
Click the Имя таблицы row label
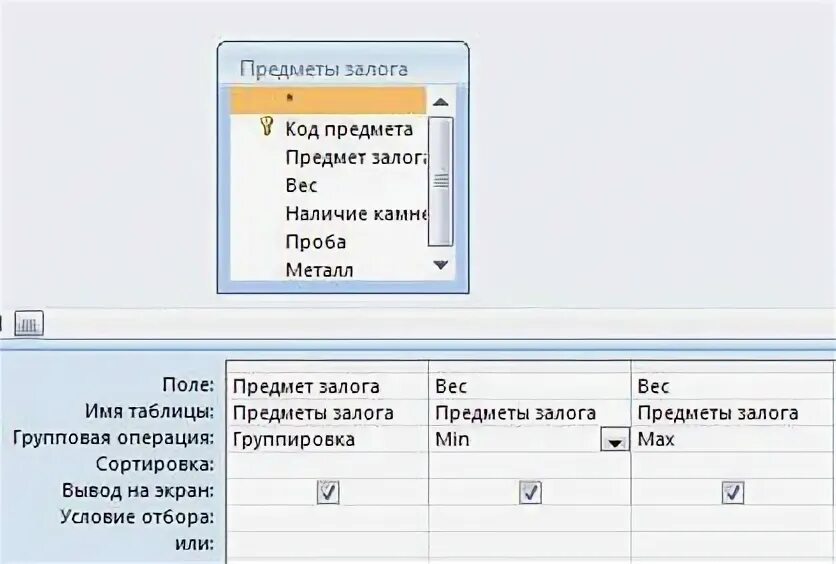pos(149,411)
